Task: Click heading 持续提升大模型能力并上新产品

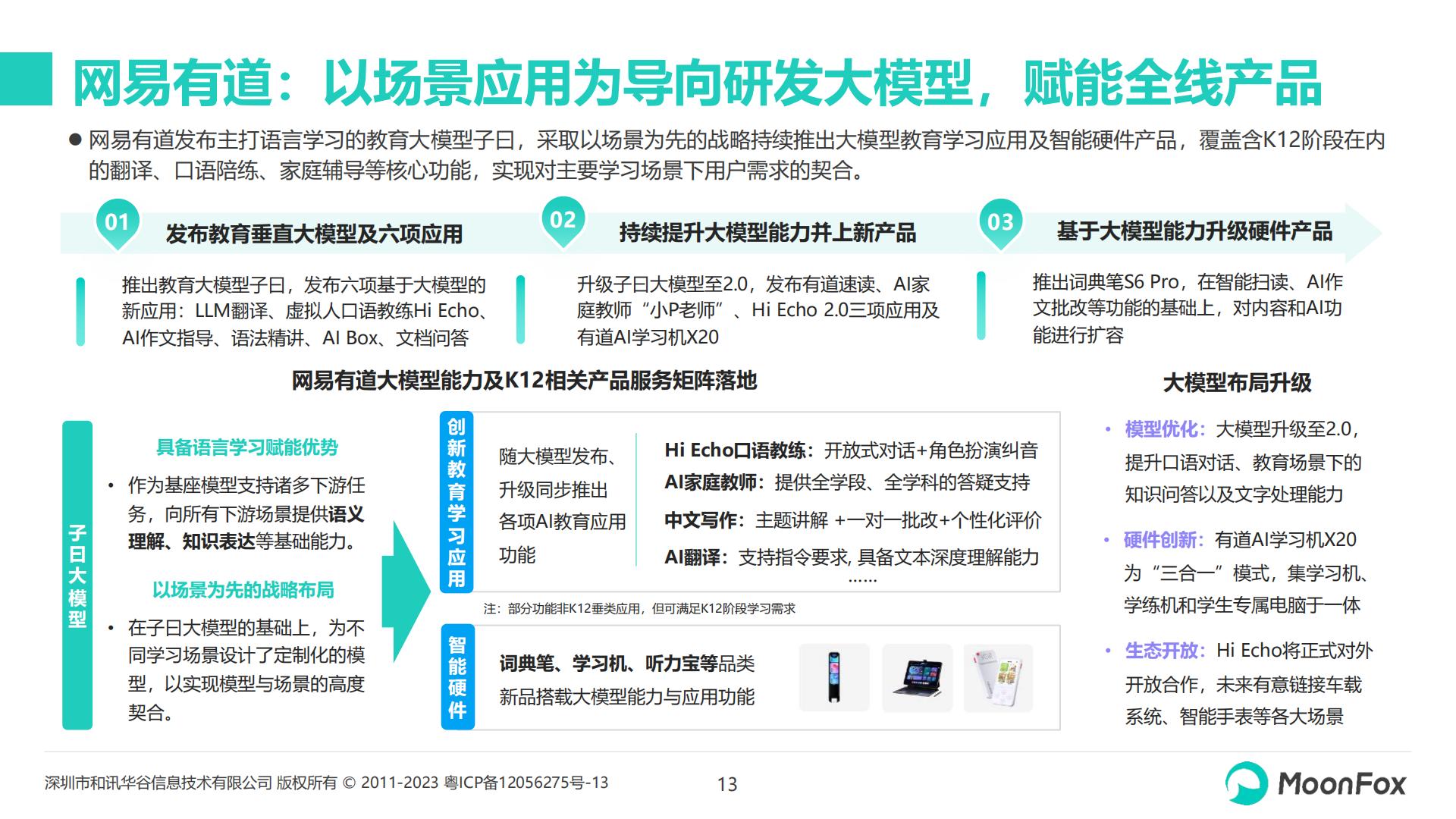Action: click(x=767, y=232)
